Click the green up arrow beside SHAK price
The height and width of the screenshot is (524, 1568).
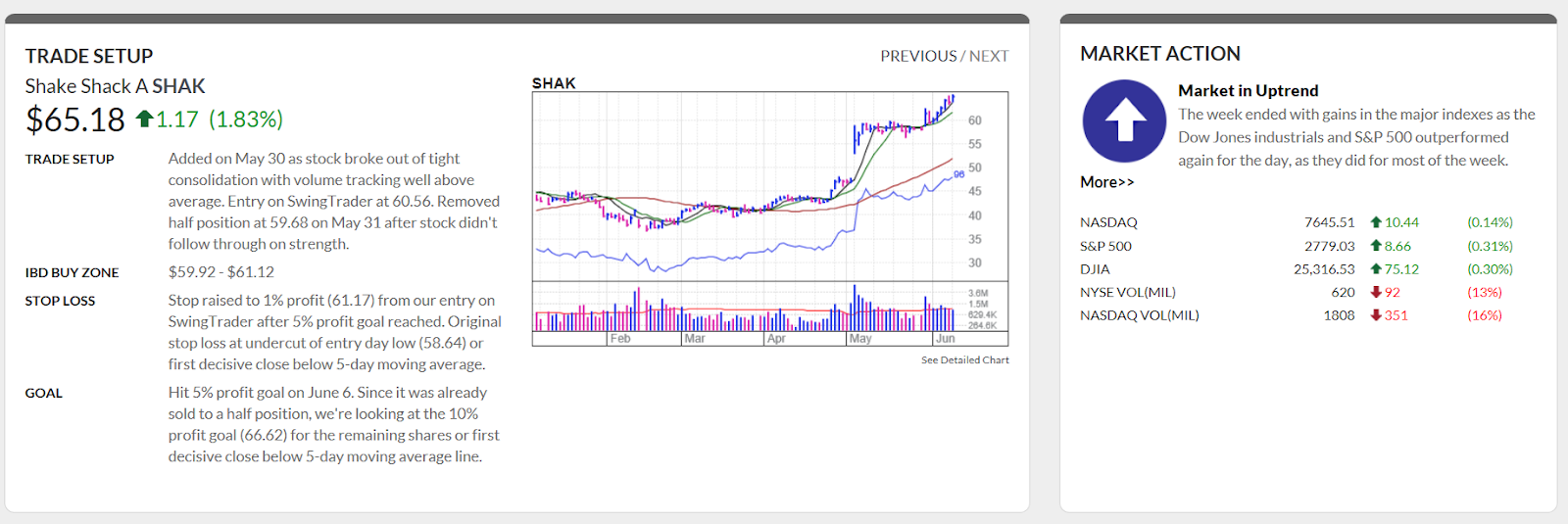click(144, 119)
